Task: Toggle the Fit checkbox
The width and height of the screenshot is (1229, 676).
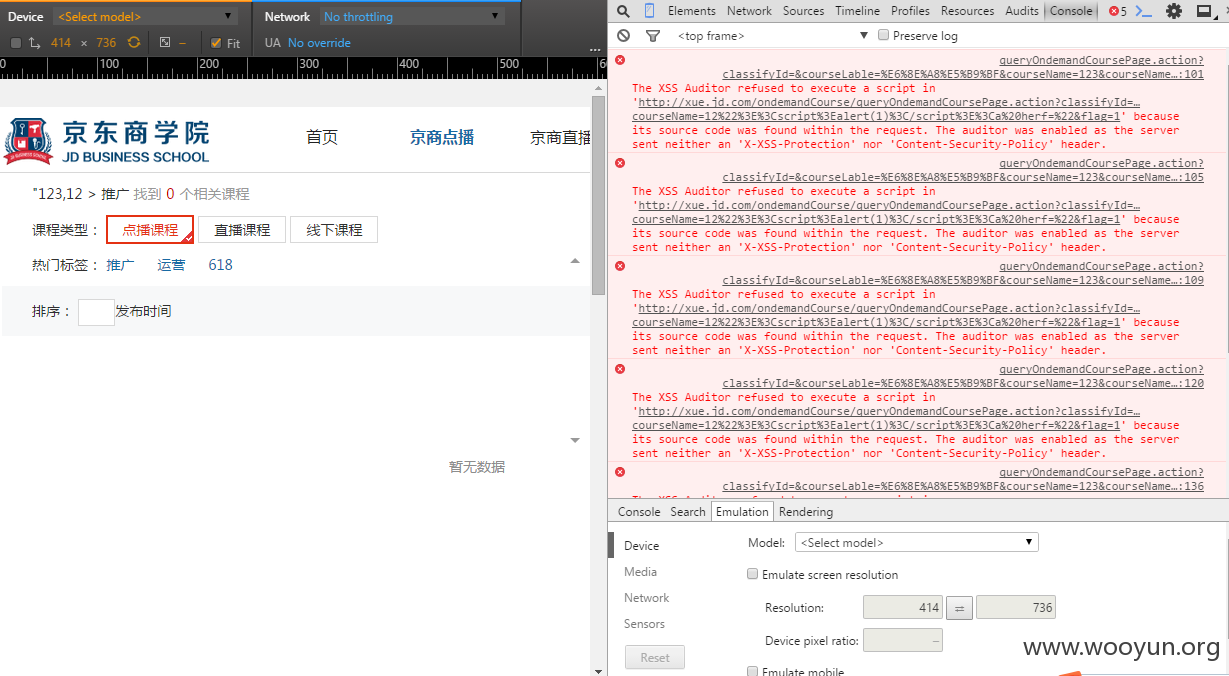Action: coord(216,43)
